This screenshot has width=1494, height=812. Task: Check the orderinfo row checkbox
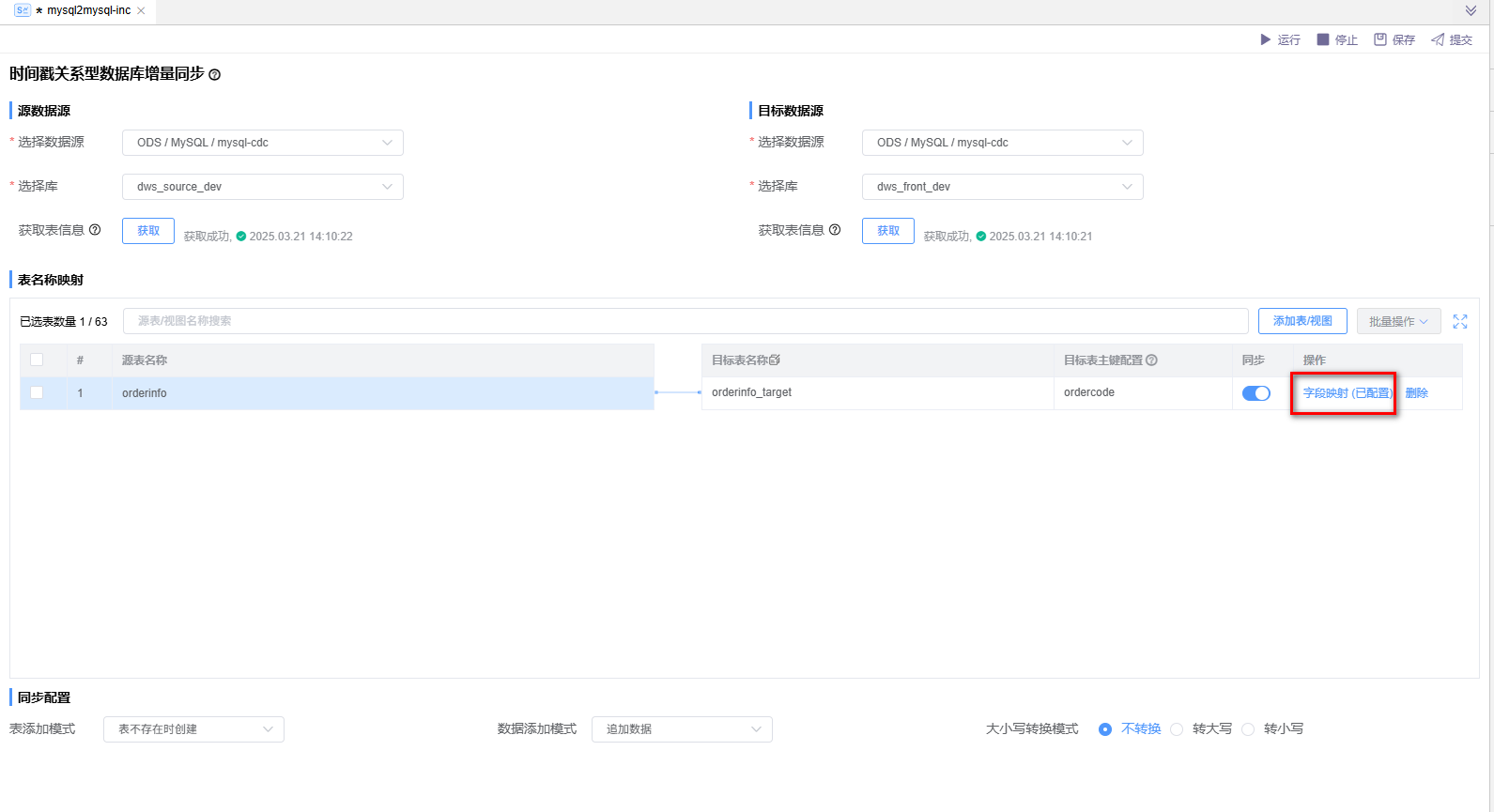(37, 392)
